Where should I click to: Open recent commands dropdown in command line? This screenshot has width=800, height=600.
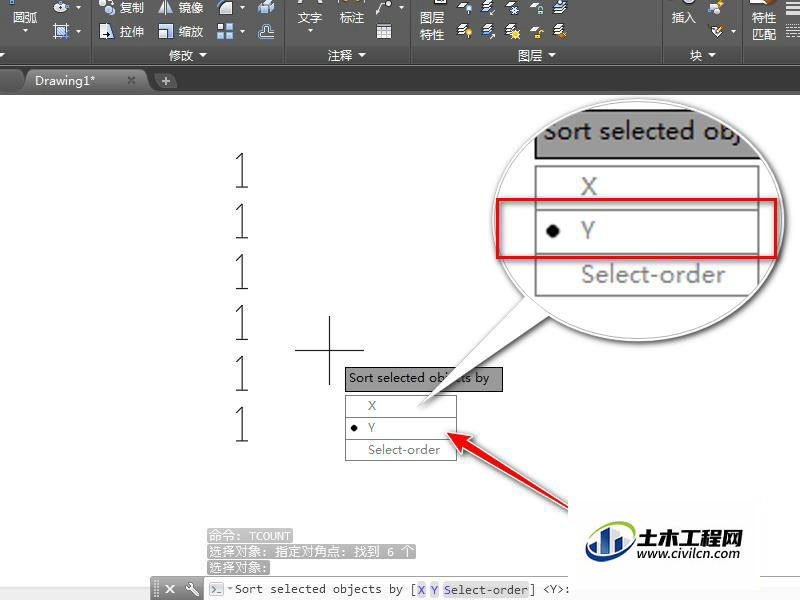(x=229, y=589)
